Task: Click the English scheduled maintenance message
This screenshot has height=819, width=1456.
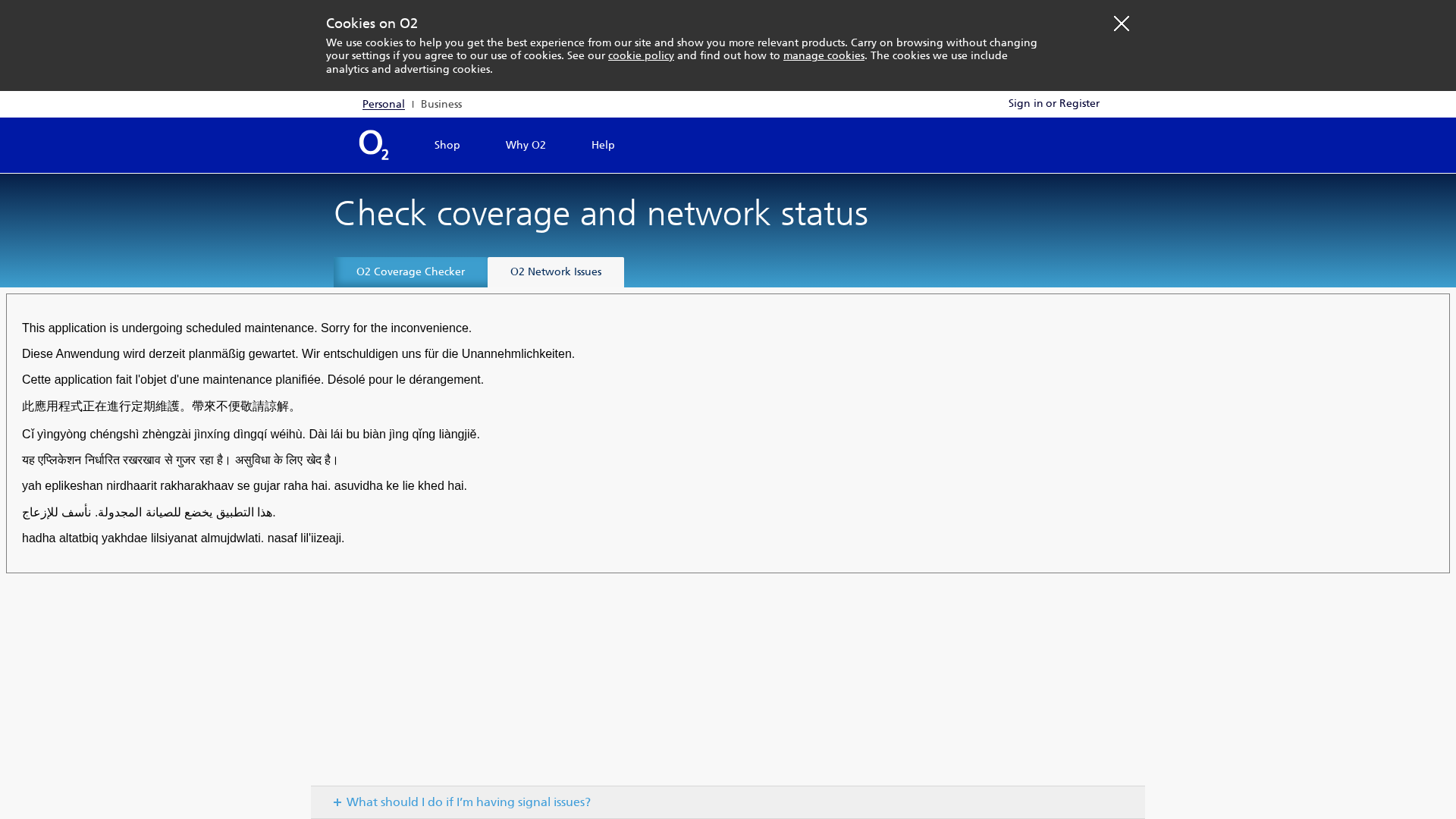Action: tap(246, 328)
